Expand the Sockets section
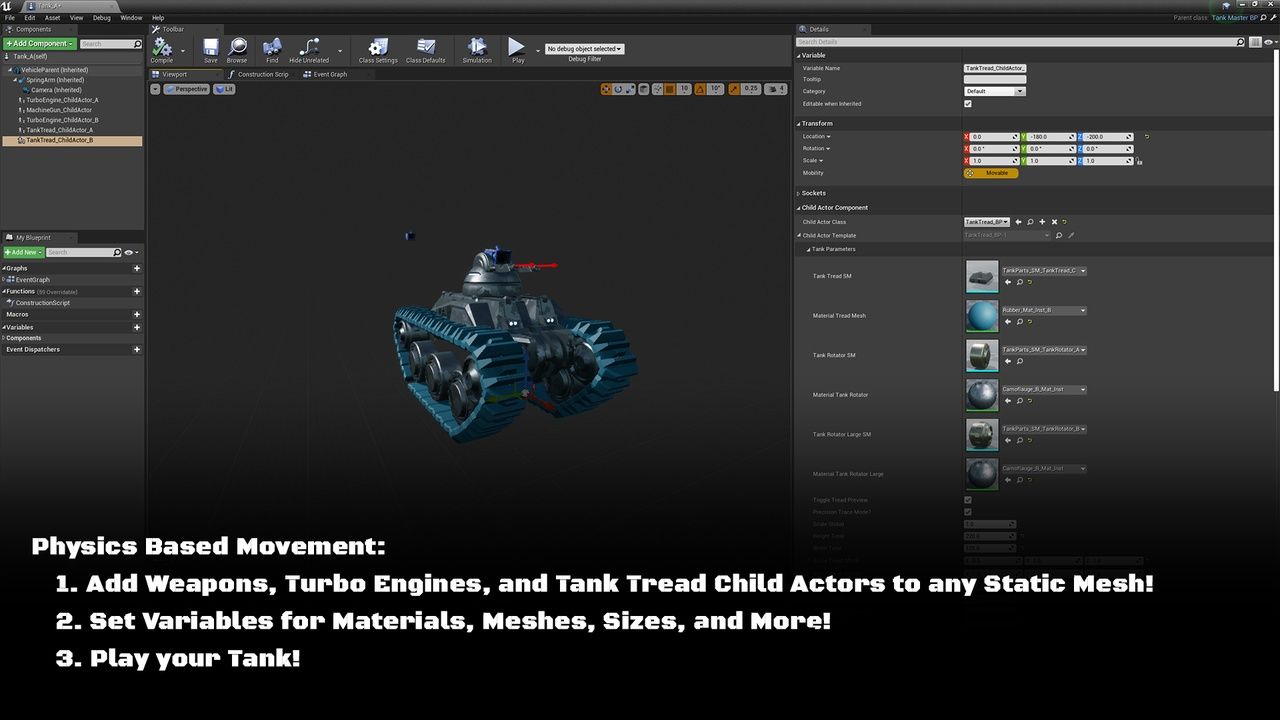Screen dimensions: 1280x720 tap(813, 193)
